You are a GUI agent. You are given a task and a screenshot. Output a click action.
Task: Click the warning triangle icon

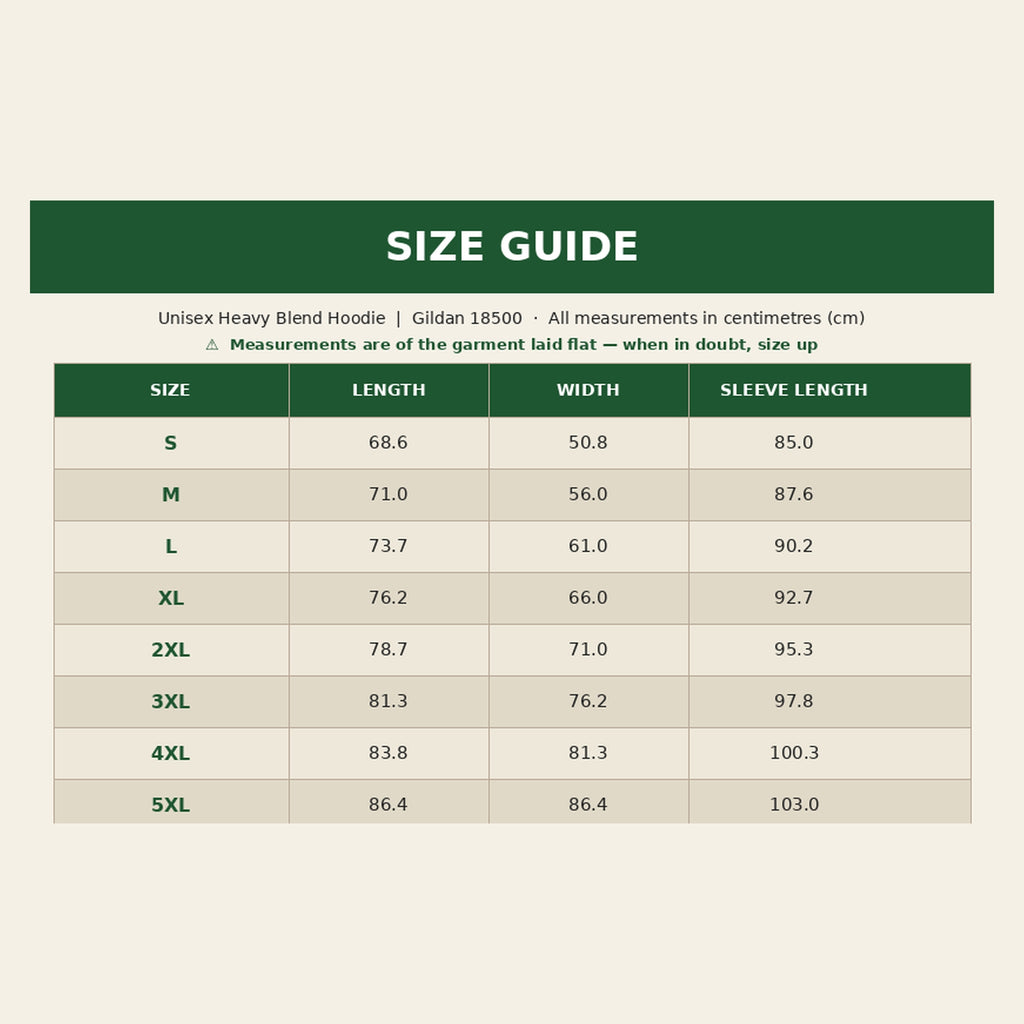212,345
